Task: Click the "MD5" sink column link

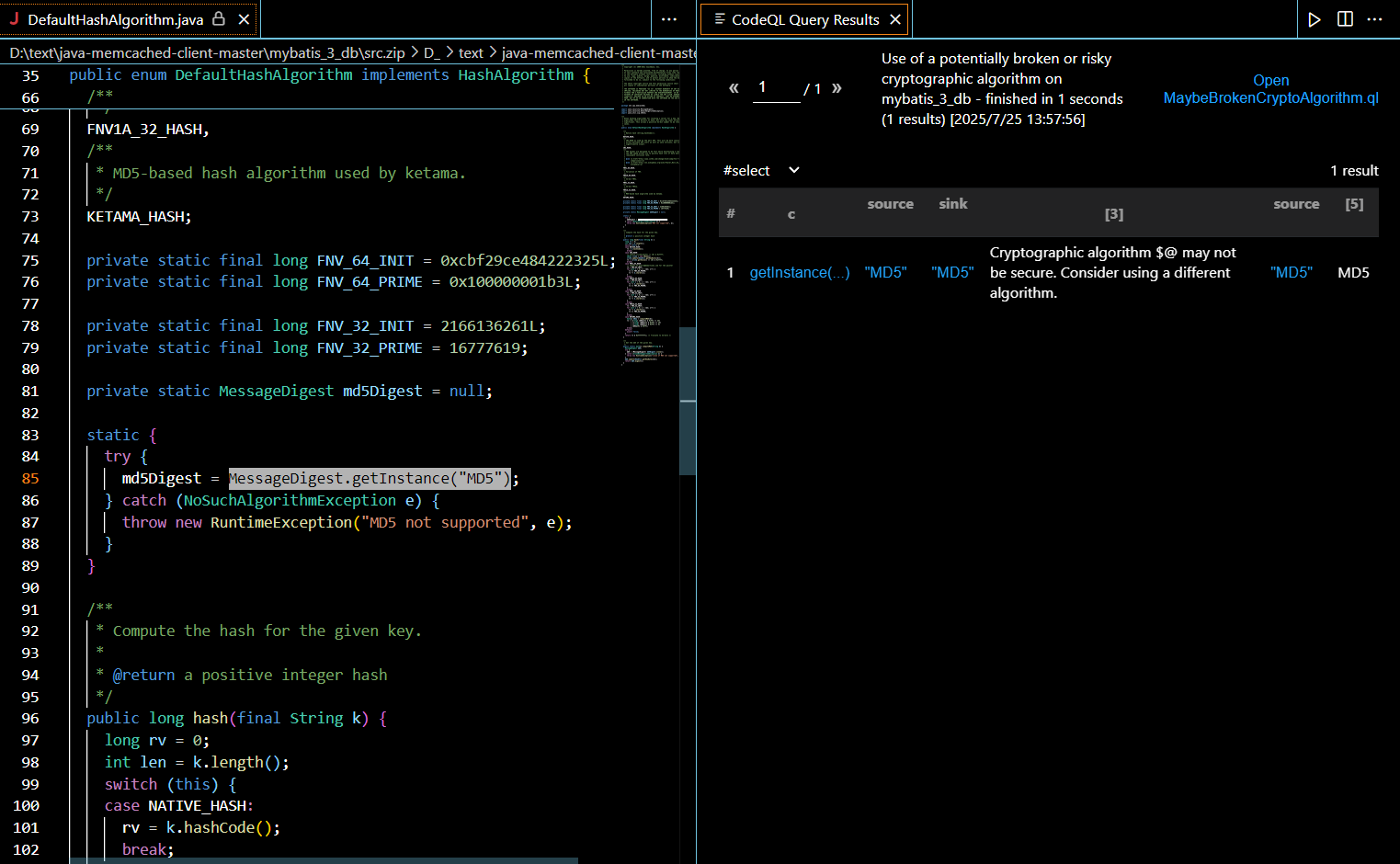Action: point(951,273)
